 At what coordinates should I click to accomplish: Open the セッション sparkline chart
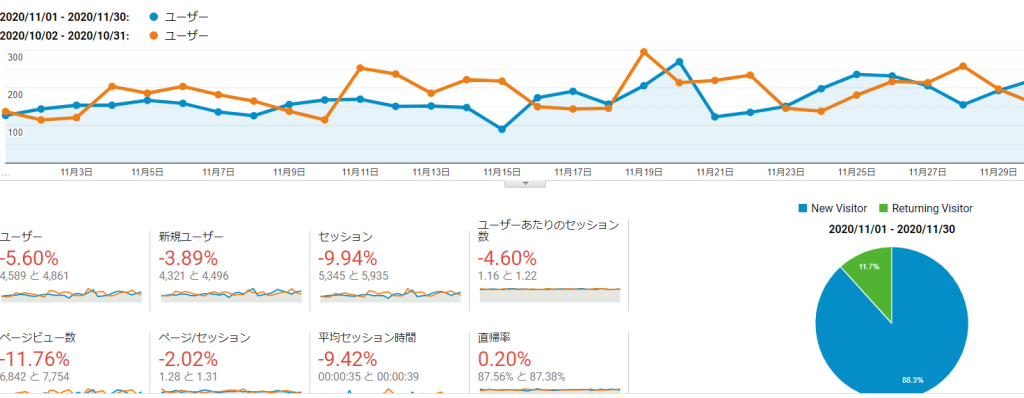pyautogui.click(x=391, y=294)
